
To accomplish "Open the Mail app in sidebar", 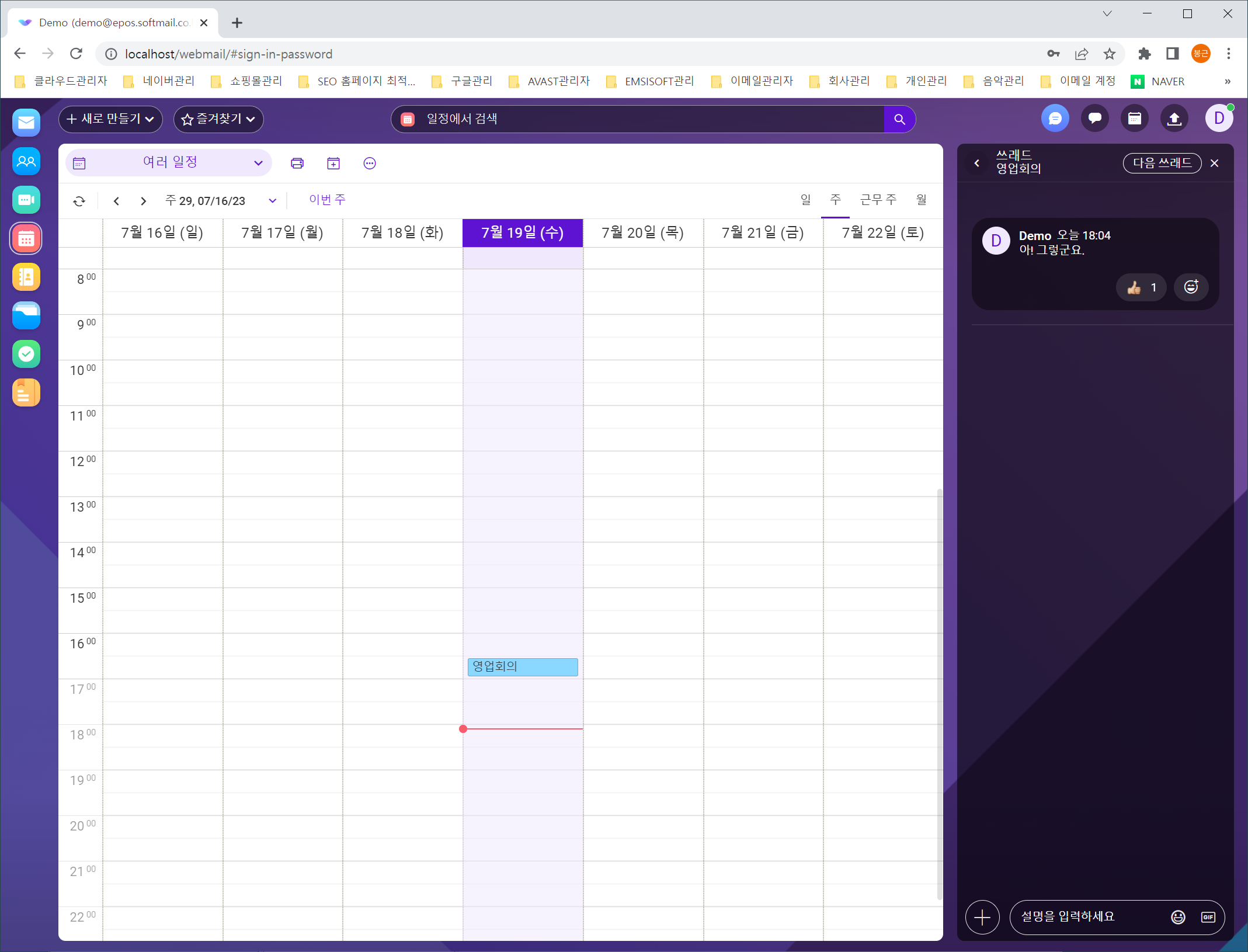I will click(x=26, y=123).
